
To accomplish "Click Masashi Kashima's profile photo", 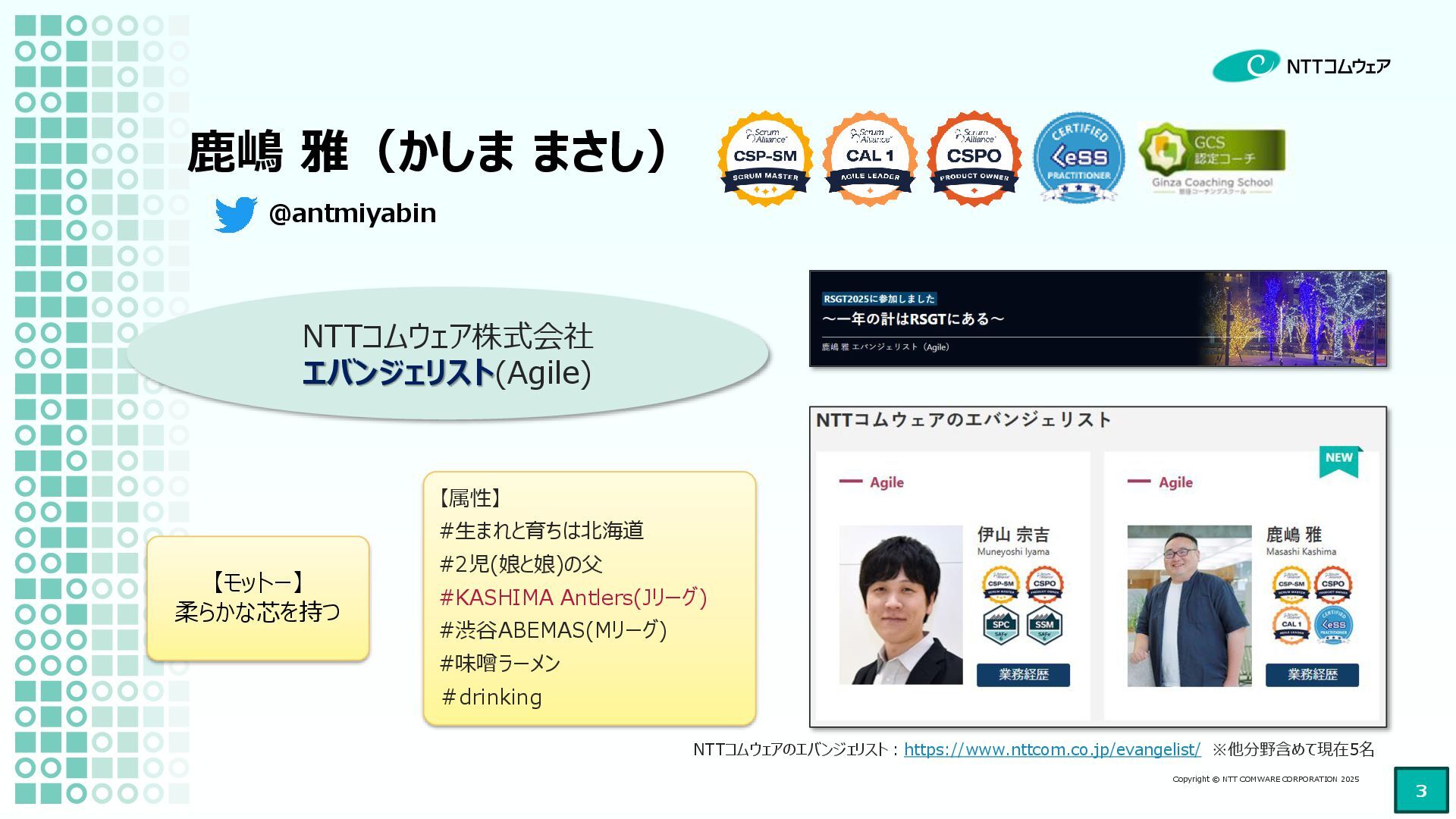I will point(1188,605).
